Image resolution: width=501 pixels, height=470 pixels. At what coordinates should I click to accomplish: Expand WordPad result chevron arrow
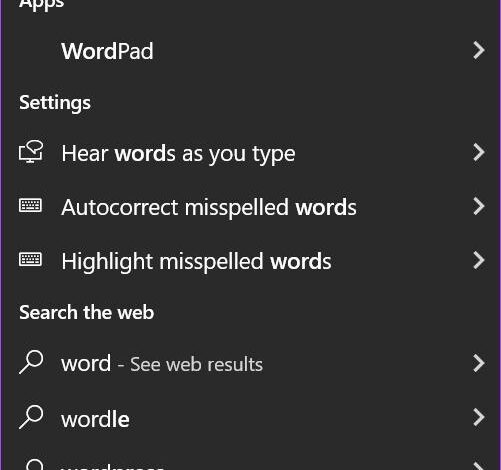pyautogui.click(x=479, y=51)
